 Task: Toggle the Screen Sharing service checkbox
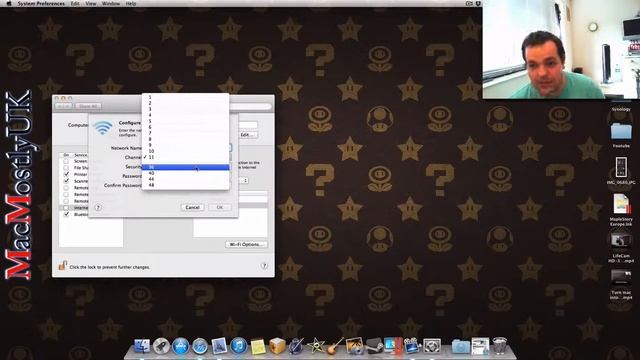66,161
